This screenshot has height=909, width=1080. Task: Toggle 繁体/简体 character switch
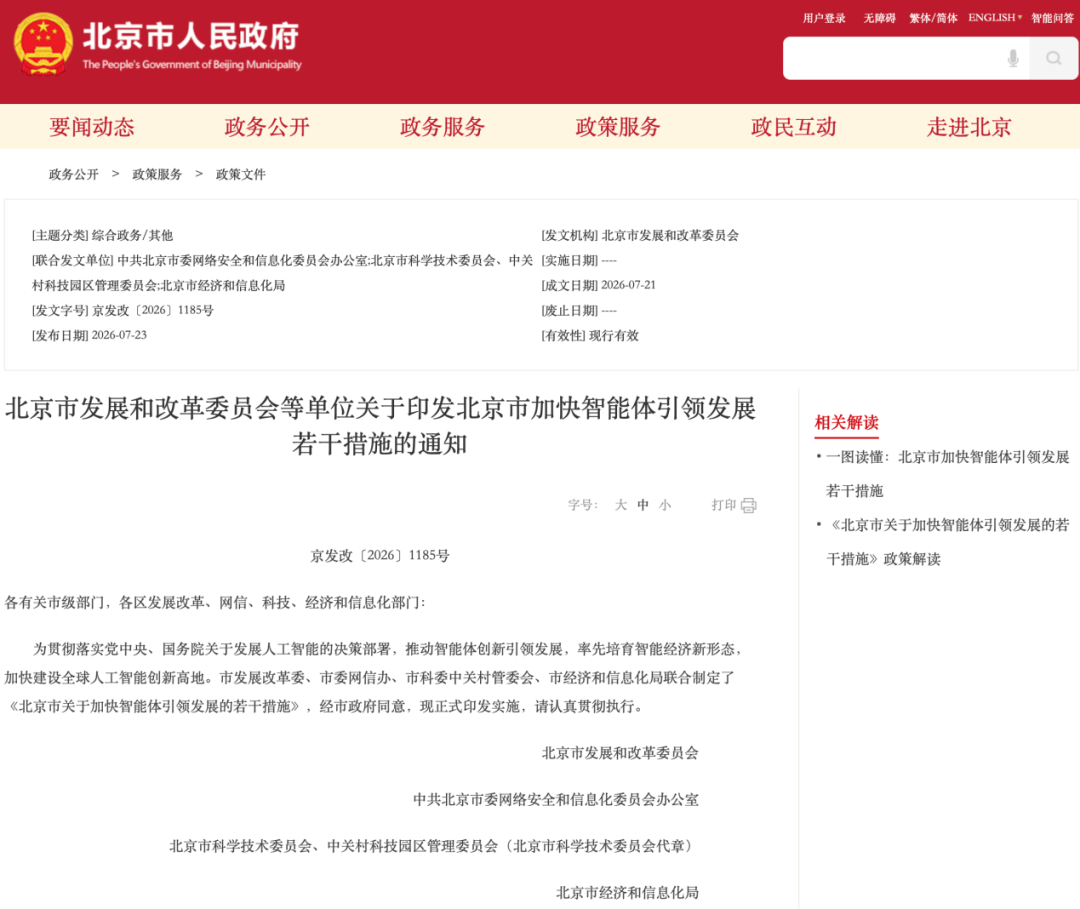tap(933, 18)
